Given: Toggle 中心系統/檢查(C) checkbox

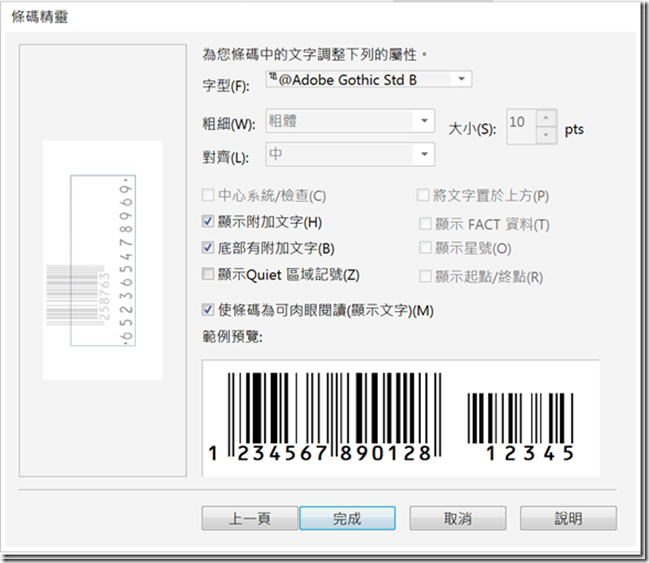Looking at the screenshot, I should [208, 195].
